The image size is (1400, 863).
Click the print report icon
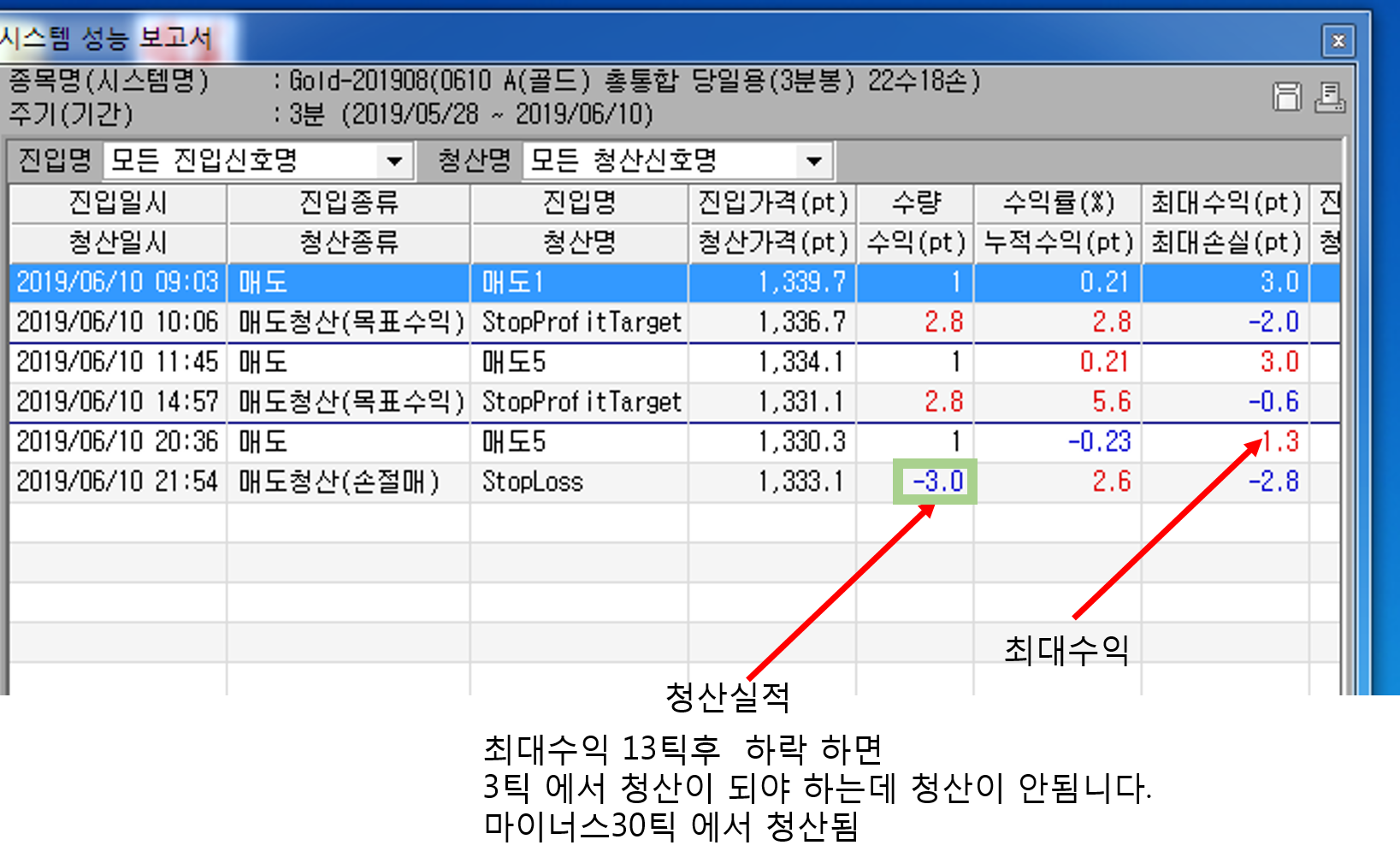click(x=1330, y=98)
